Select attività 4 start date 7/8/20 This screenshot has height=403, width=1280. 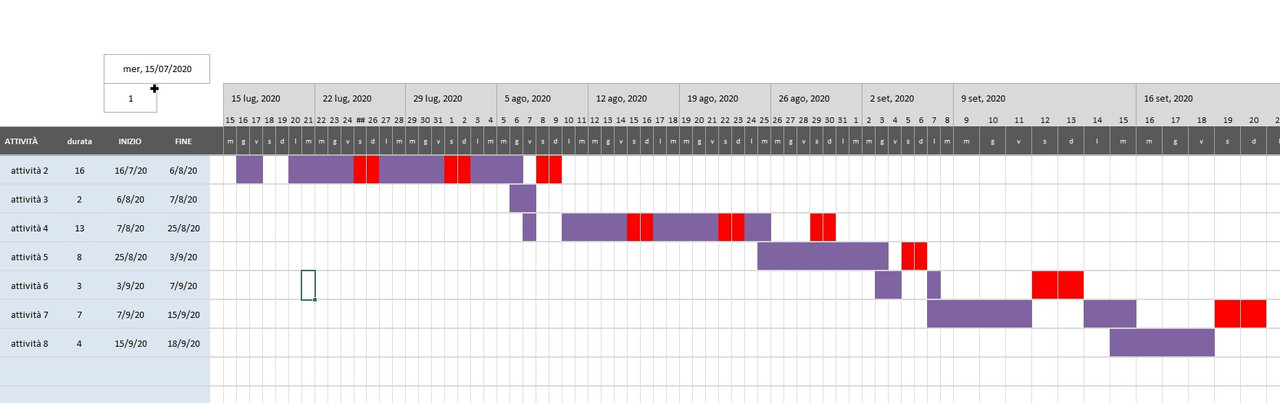coord(130,228)
